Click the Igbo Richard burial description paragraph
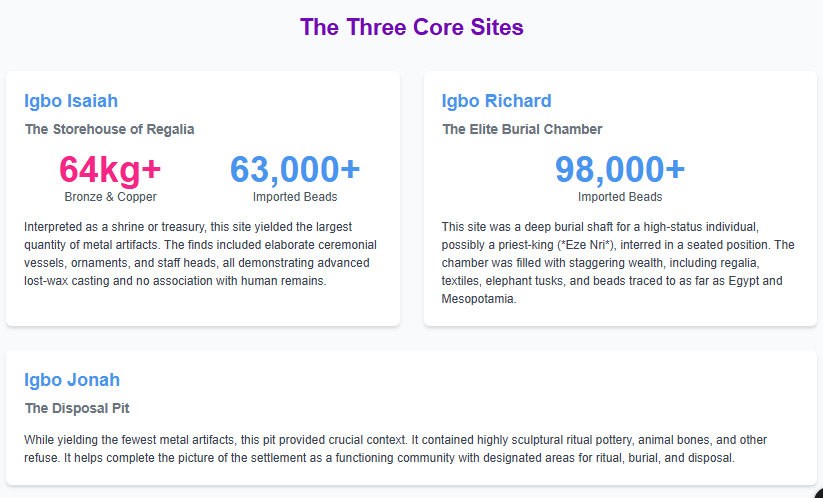 [x=618, y=262]
